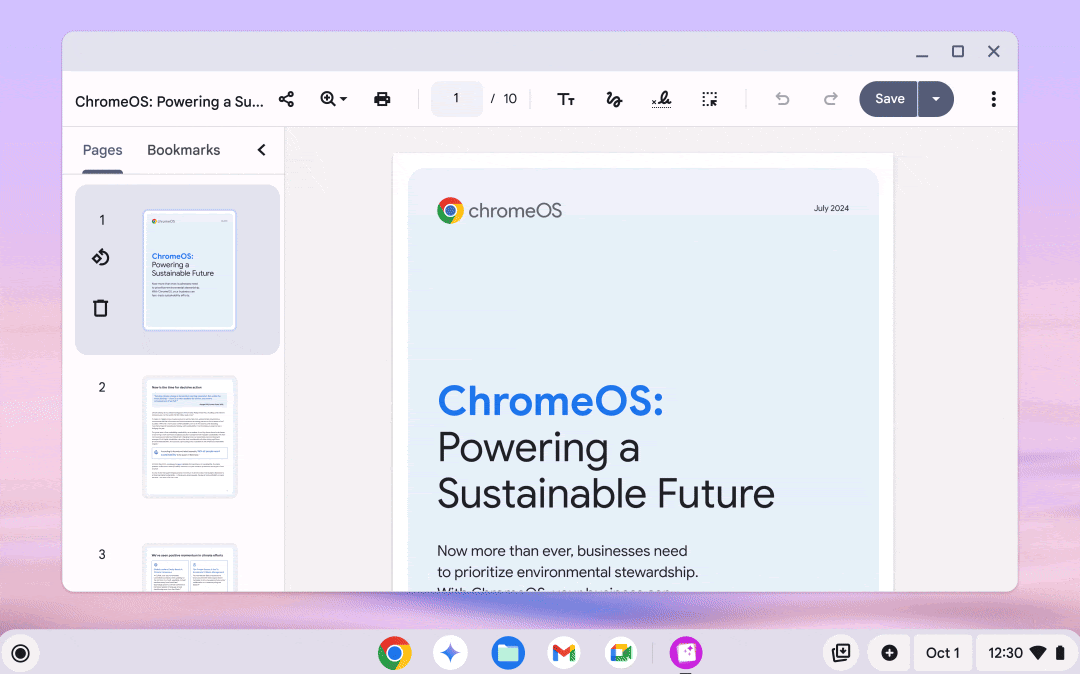Screen dimensions: 1080x674
Task: Click 'Sustainable Future' title line in document
Action: click(606, 494)
